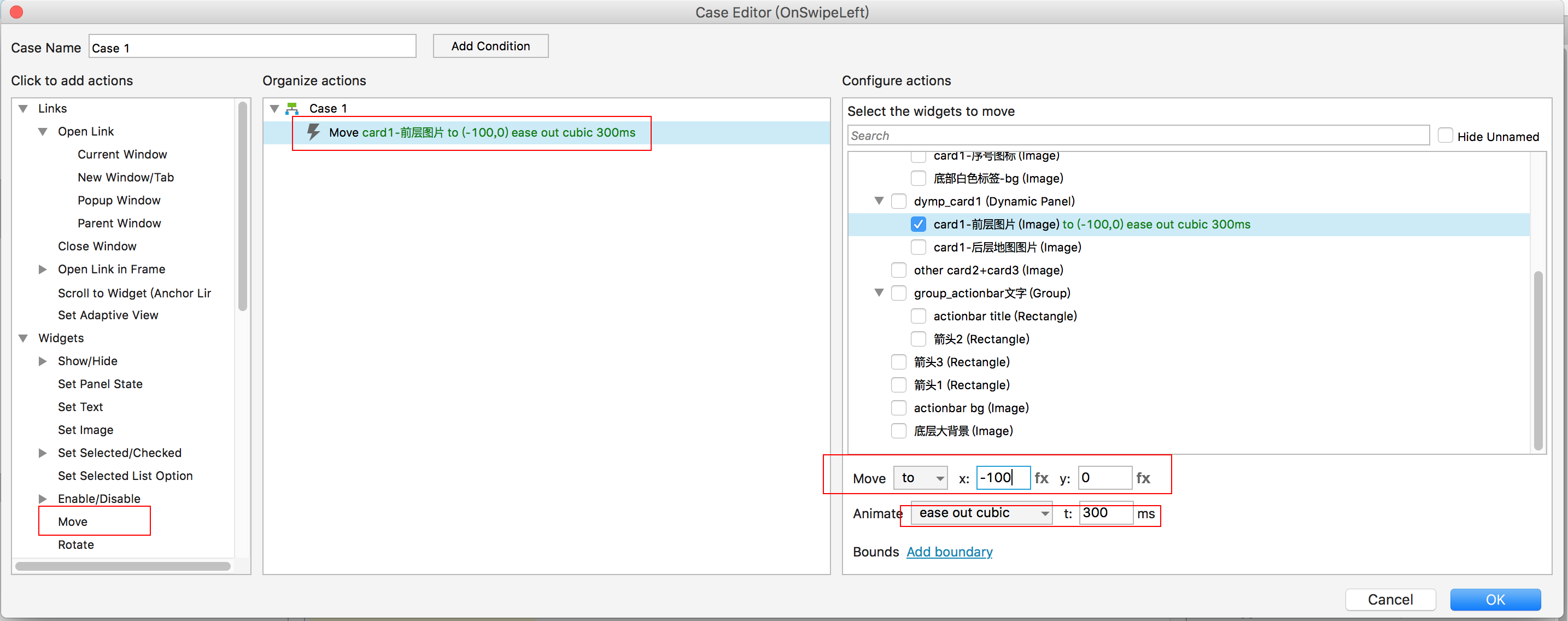Click the lightning bolt Move action icon
1568x621 pixels.
pos(313,132)
